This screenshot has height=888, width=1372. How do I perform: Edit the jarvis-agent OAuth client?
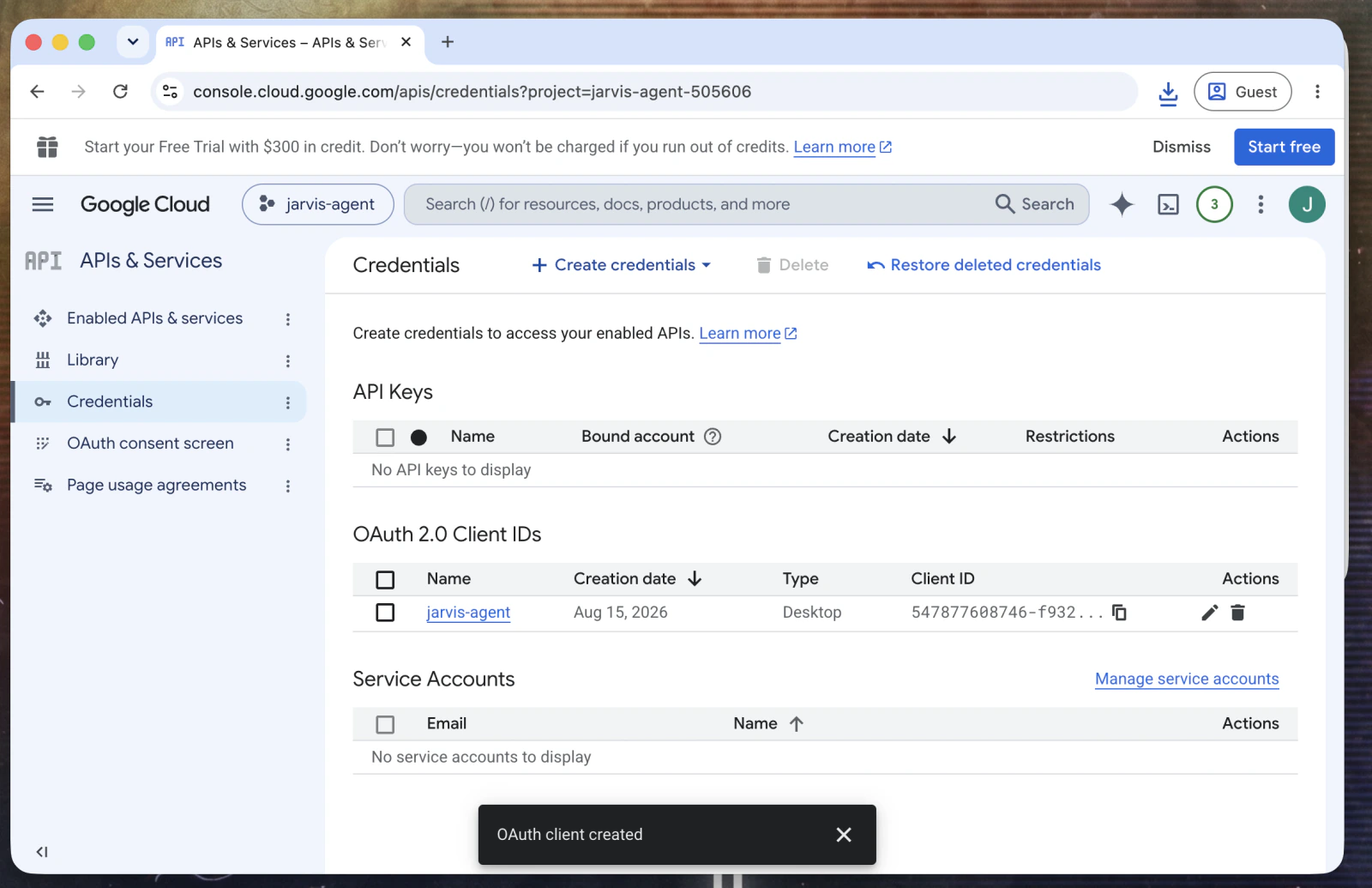[1209, 612]
